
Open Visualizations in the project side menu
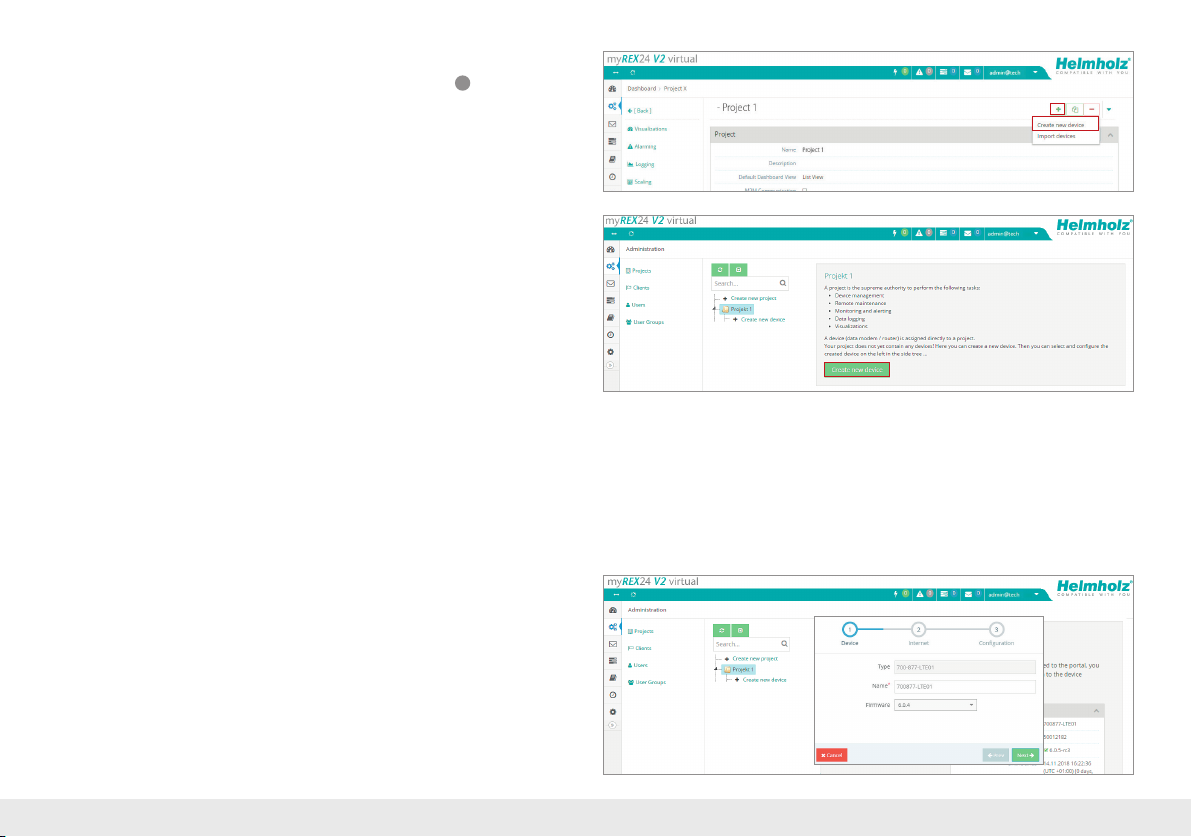(x=647, y=129)
